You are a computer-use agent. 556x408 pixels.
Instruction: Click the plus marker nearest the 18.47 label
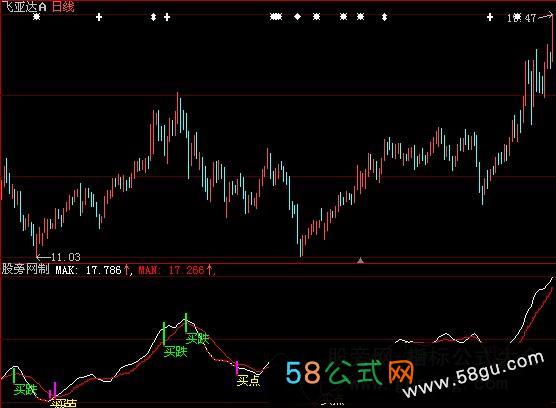pos(490,17)
